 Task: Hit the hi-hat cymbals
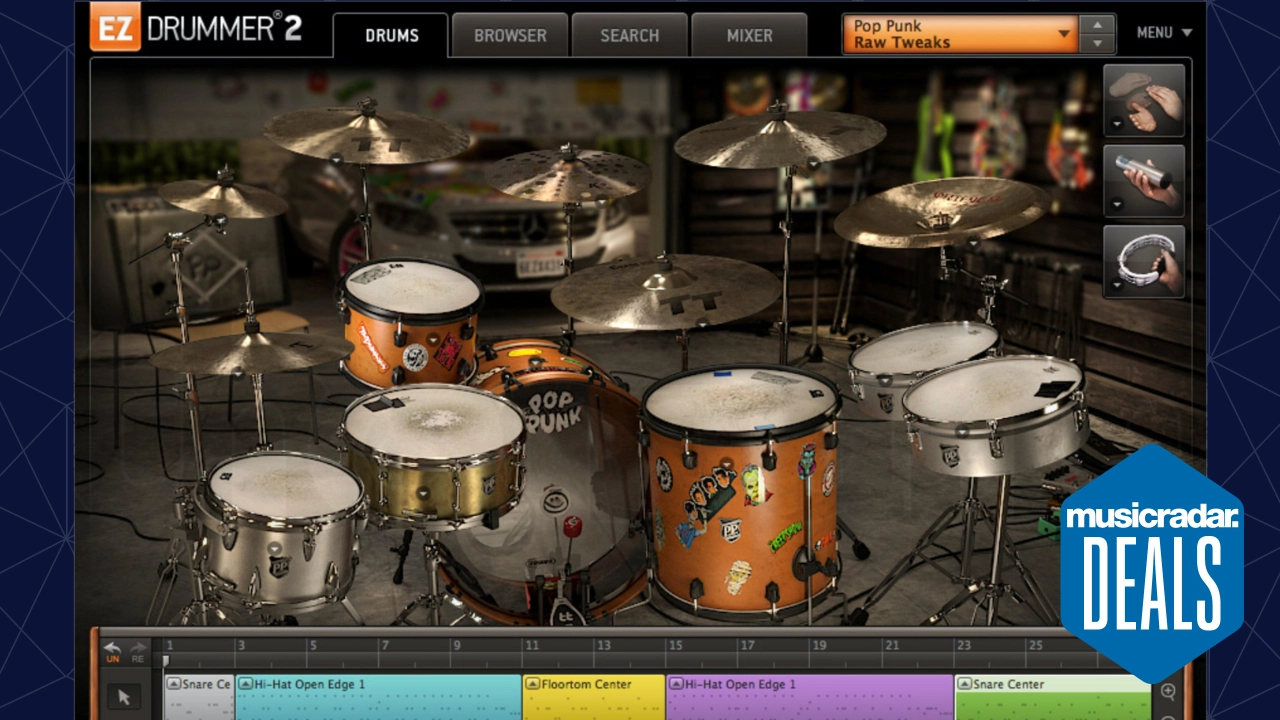coord(248,353)
